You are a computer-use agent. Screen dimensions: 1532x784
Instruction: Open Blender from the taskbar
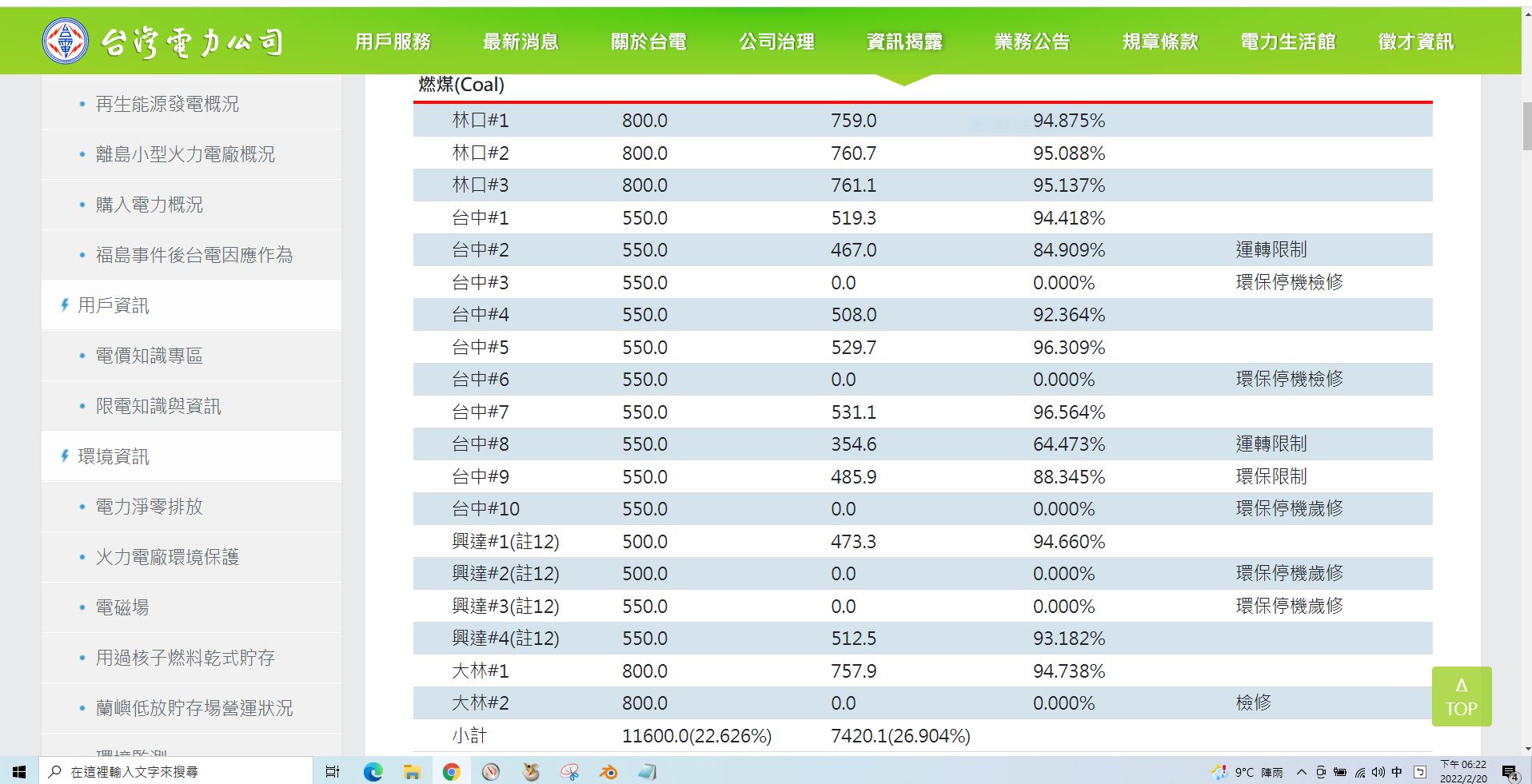pyautogui.click(x=608, y=771)
